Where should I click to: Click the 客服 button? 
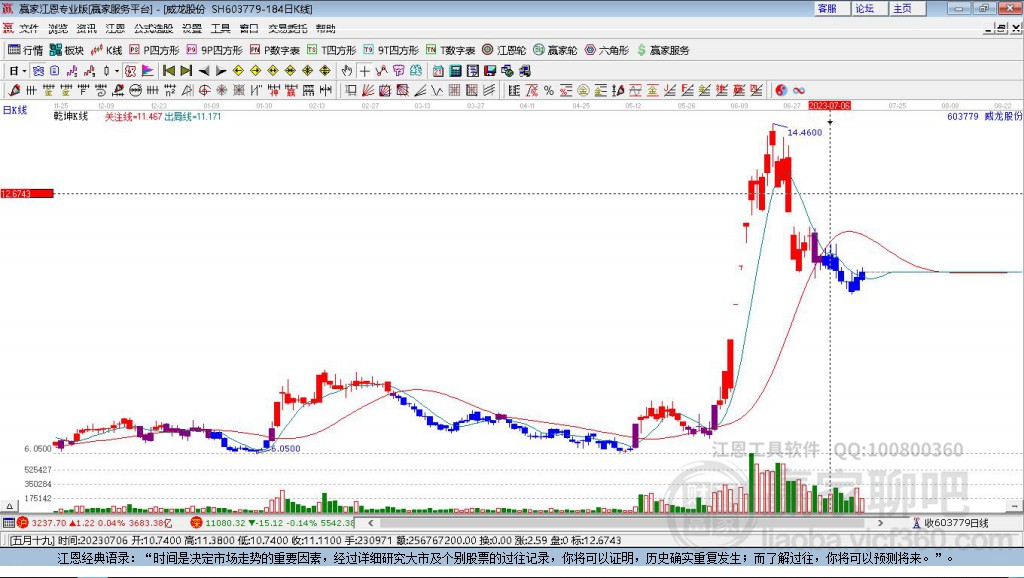click(x=831, y=8)
